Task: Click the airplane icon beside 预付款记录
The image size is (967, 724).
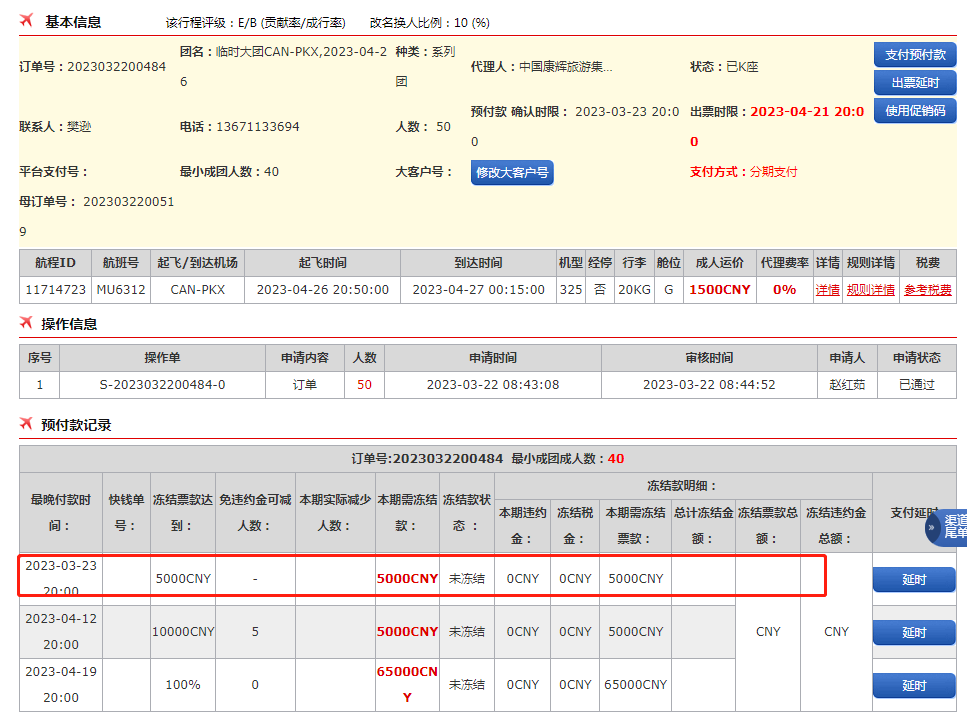Action: [x=26, y=424]
